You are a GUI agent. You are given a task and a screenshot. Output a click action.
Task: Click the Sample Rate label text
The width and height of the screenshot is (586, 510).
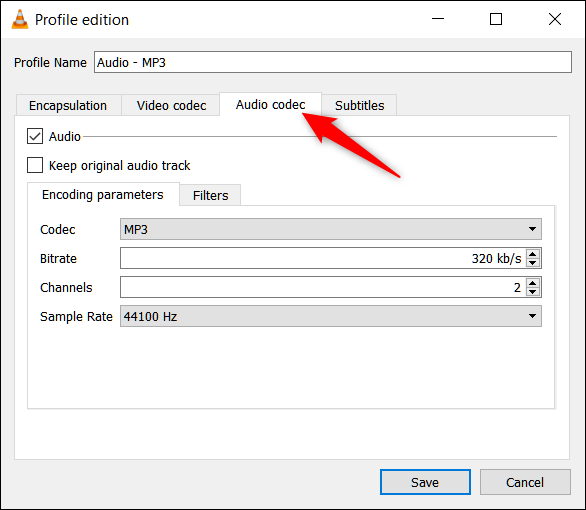[76, 316]
